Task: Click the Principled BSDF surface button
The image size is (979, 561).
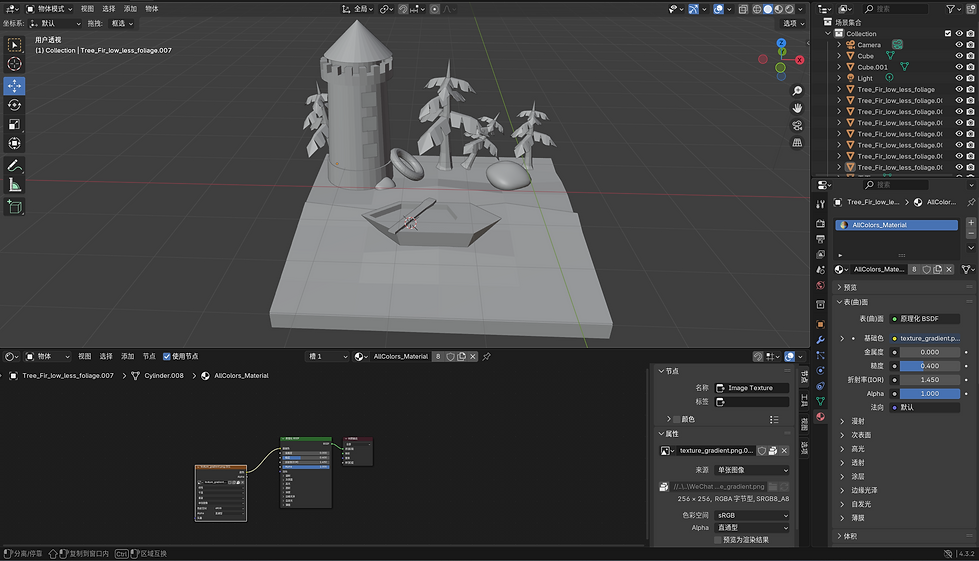Action: click(925, 319)
